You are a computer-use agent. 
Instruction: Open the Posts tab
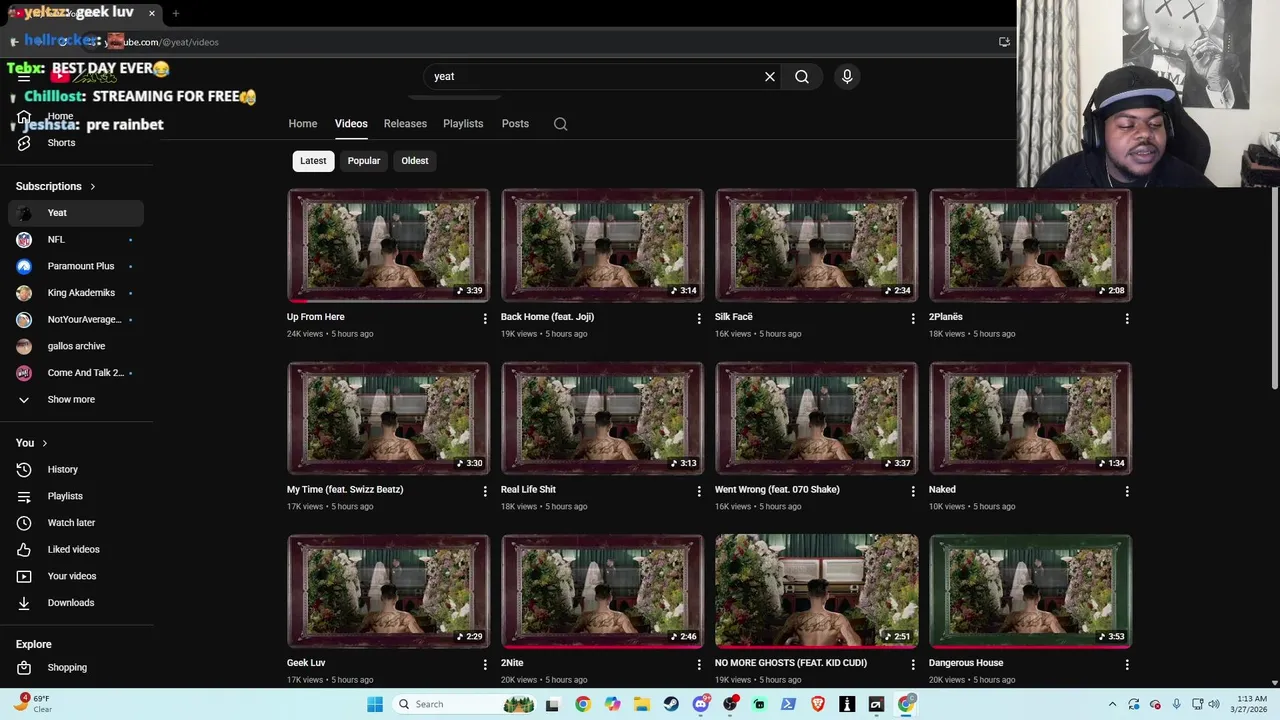coord(515,124)
